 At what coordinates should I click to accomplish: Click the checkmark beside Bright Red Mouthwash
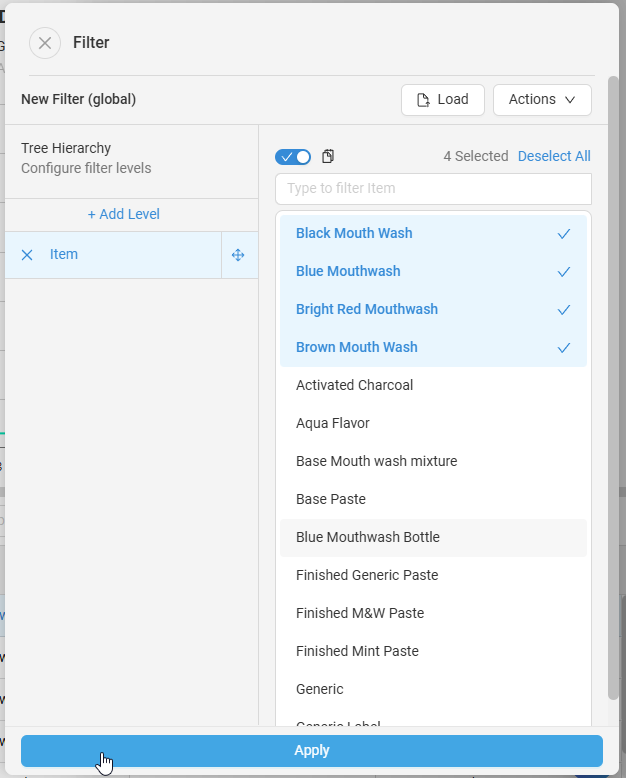click(x=564, y=310)
